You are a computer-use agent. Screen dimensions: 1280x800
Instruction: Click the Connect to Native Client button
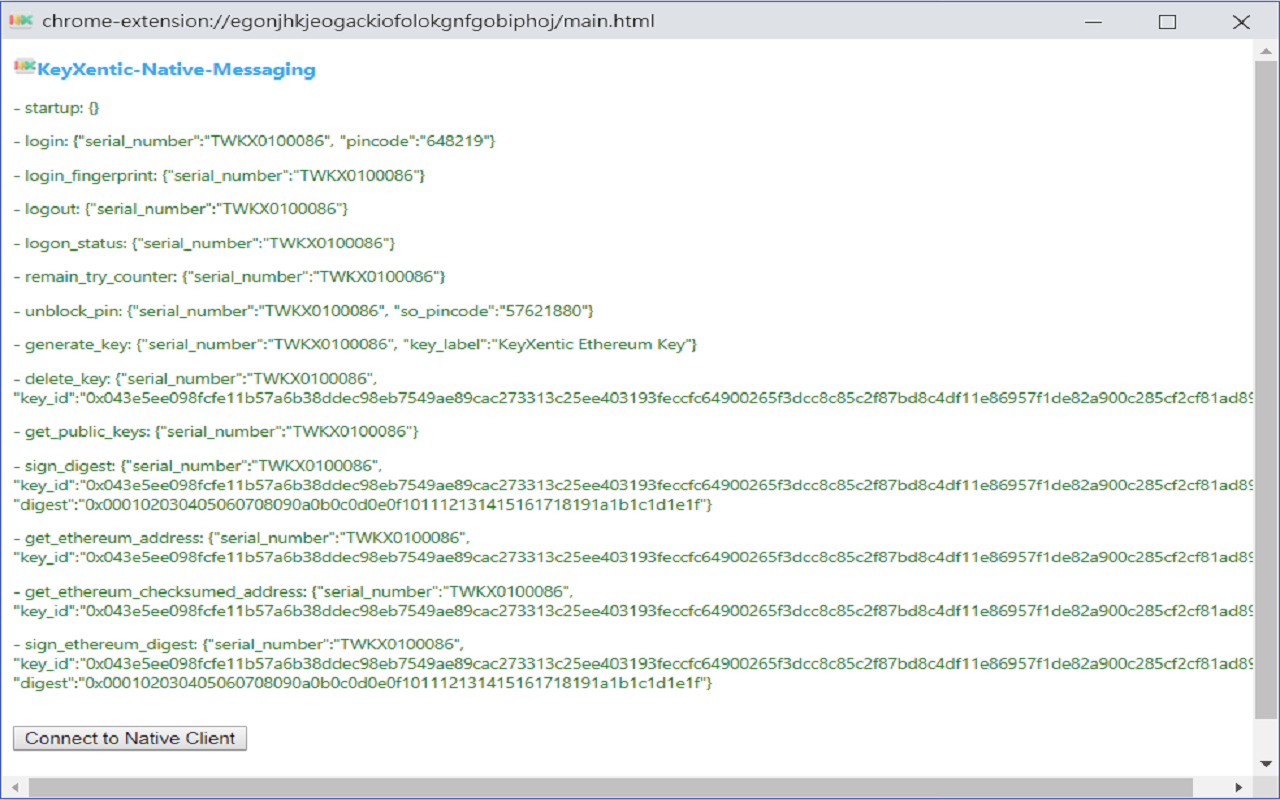pyautogui.click(x=130, y=738)
